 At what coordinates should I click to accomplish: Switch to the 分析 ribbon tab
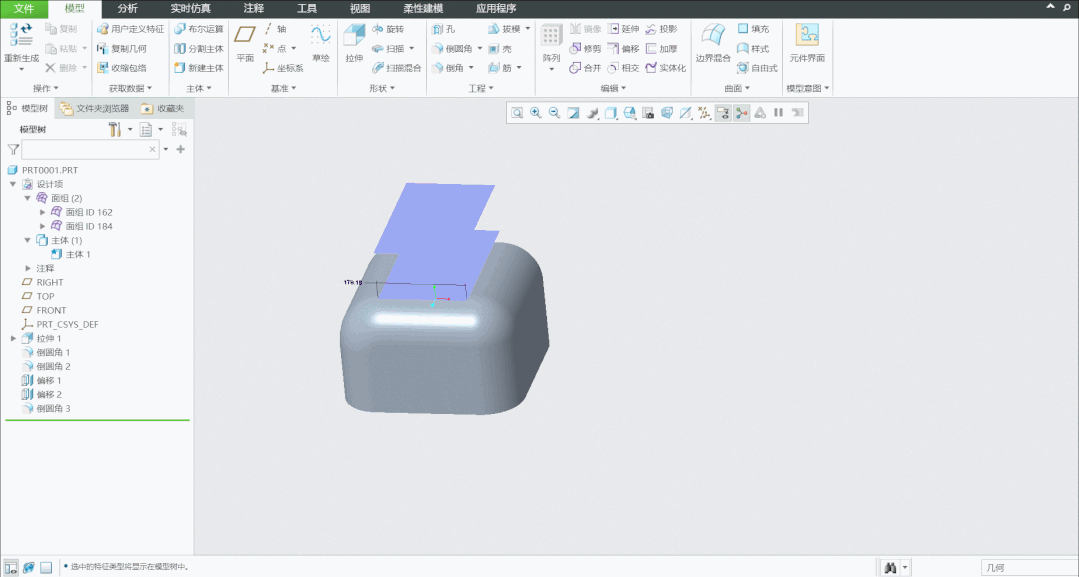click(127, 9)
